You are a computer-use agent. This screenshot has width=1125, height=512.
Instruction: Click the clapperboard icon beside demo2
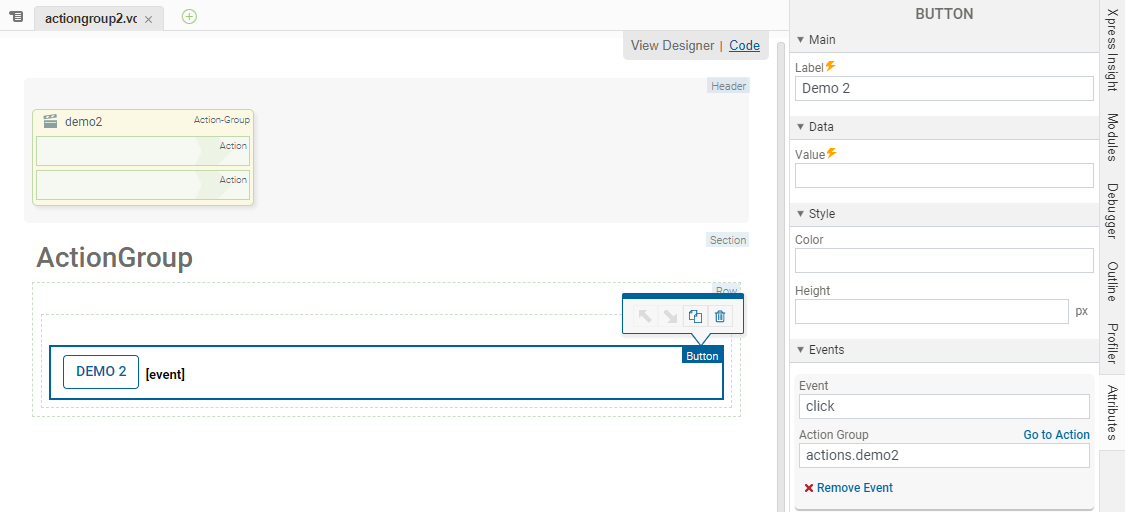pos(50,122)
